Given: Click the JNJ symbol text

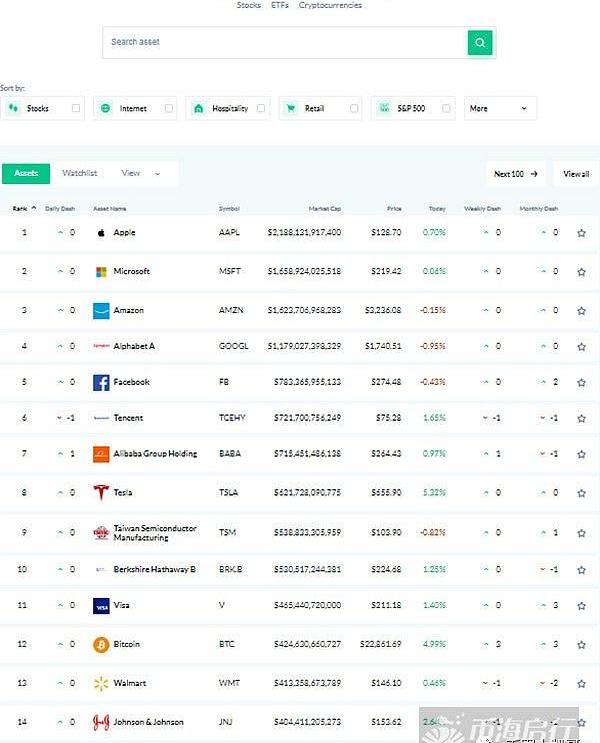Looking at the screenshot, I should coord(226,722).
